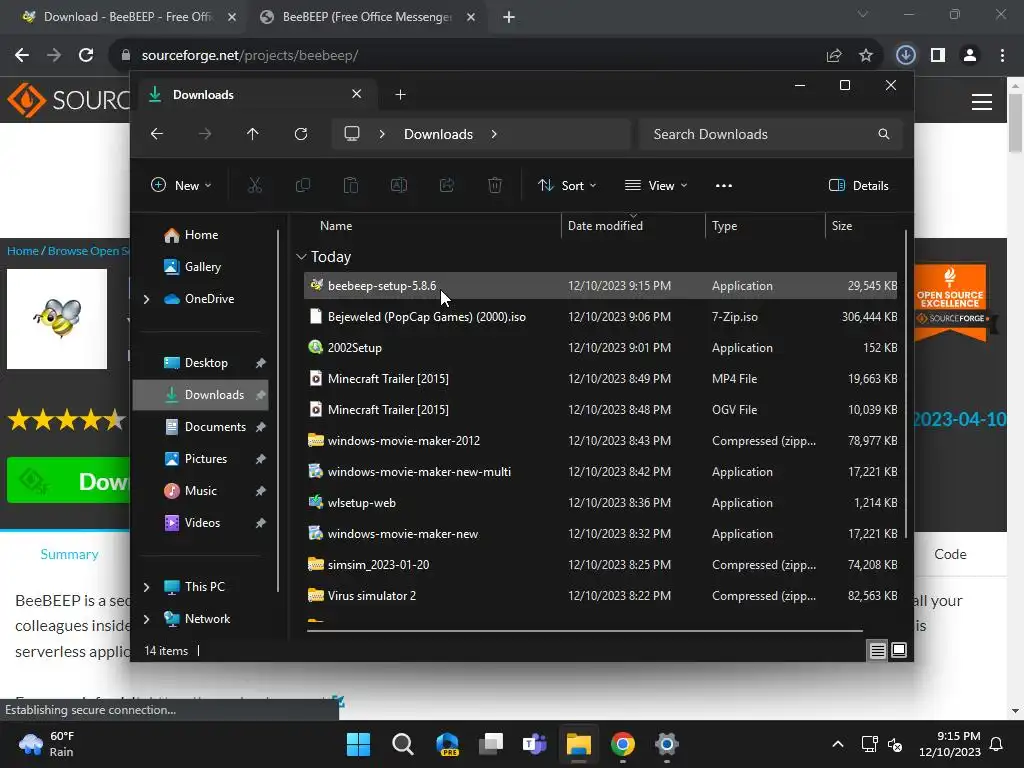Toggle the Details pane button

tap(858, 185)
